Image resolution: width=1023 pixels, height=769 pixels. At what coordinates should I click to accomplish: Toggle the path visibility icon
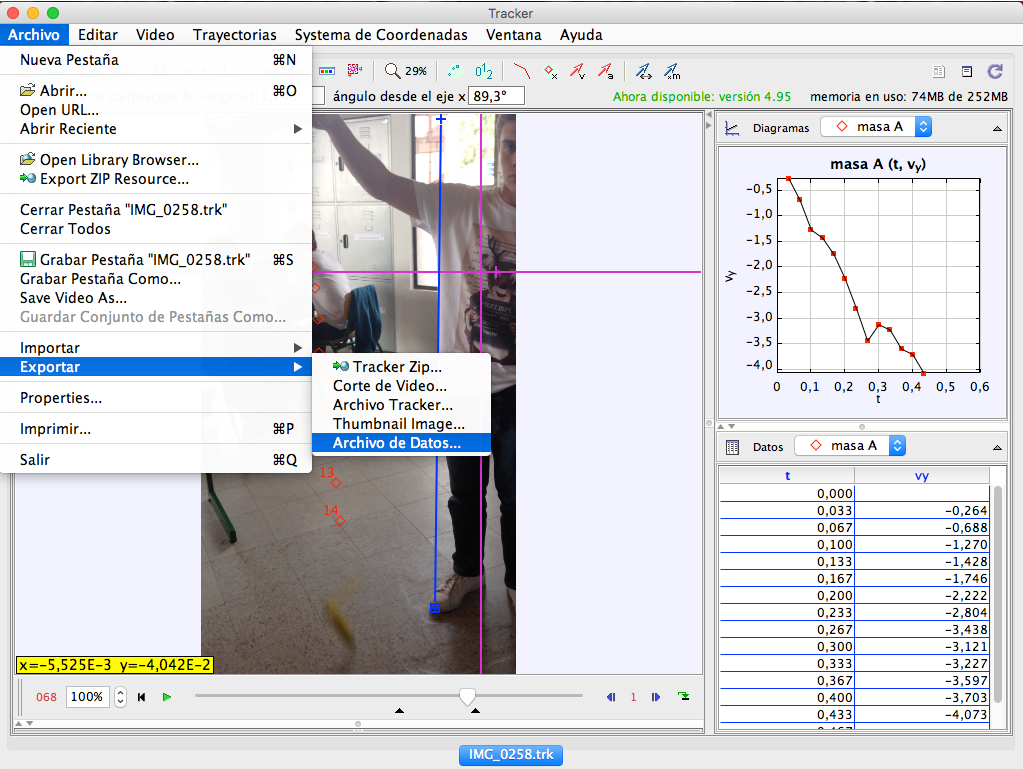[x=522, y=70]
